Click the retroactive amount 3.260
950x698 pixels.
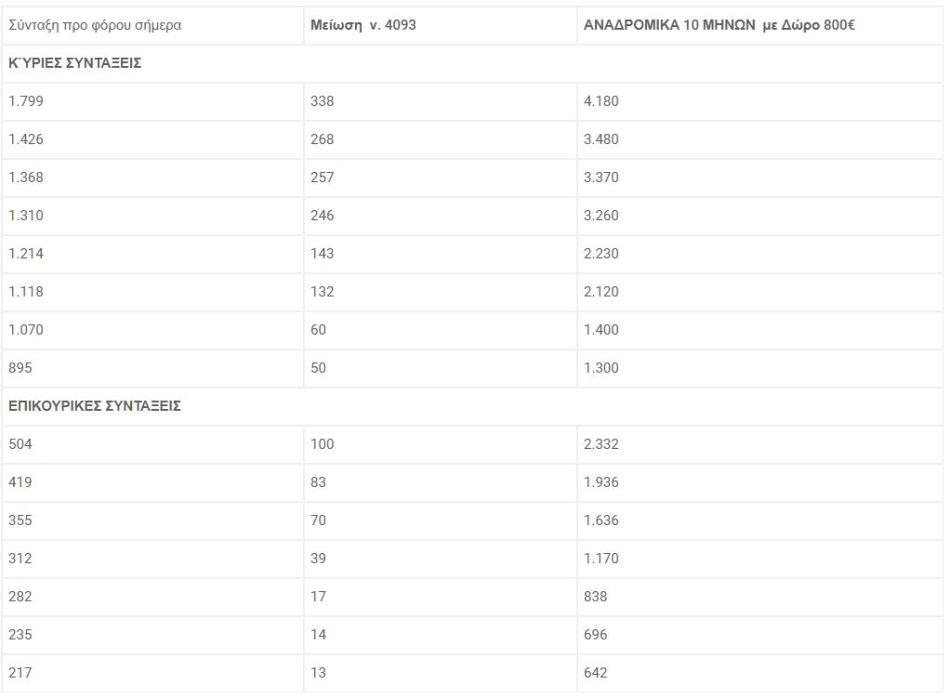click(x=760, y=216)
